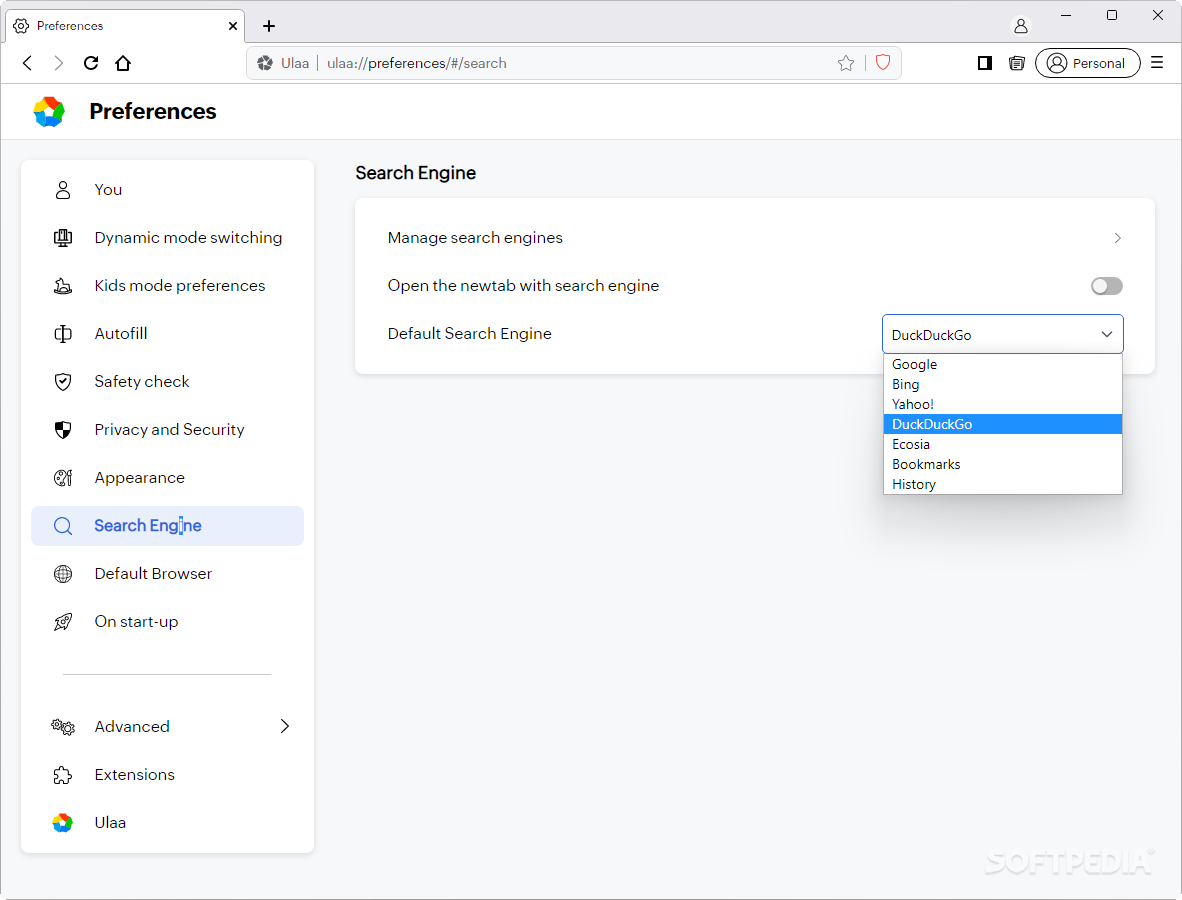Open the tab manager icon next to side panel
1182x900 pixels.
(x=1017, y=63)
